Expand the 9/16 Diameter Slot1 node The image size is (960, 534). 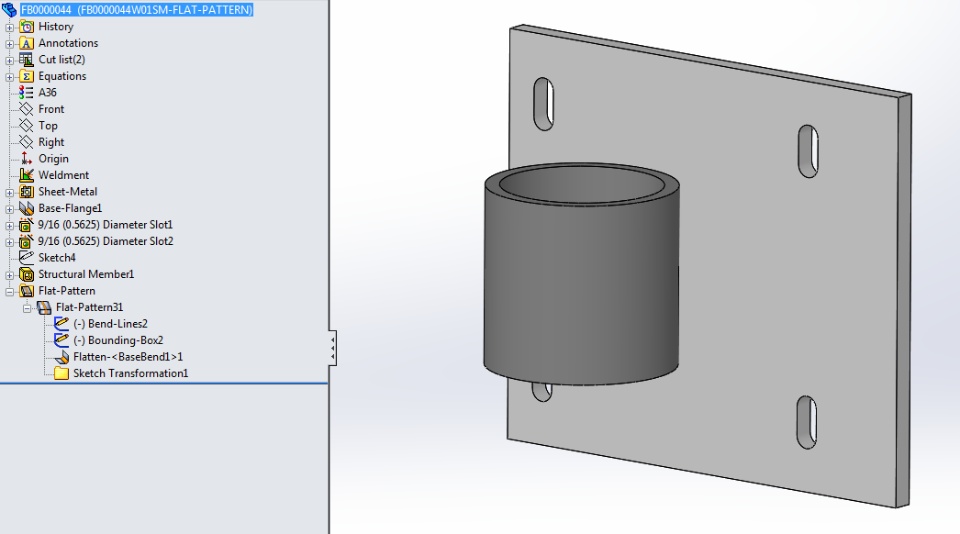pos(9,226)
